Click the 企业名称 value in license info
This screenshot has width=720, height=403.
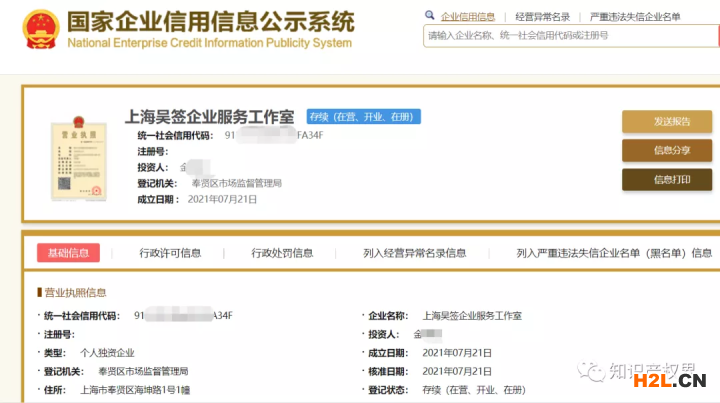pos(472,315)
